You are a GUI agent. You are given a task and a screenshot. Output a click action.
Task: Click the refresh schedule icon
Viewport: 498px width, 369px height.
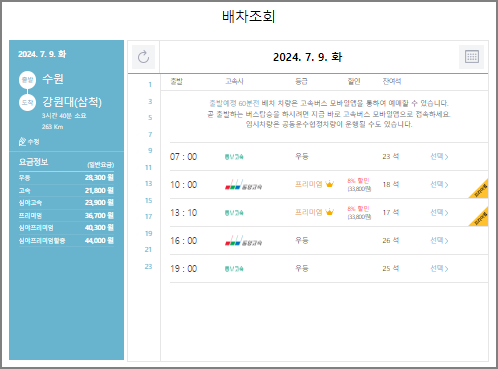pos(143,57)
